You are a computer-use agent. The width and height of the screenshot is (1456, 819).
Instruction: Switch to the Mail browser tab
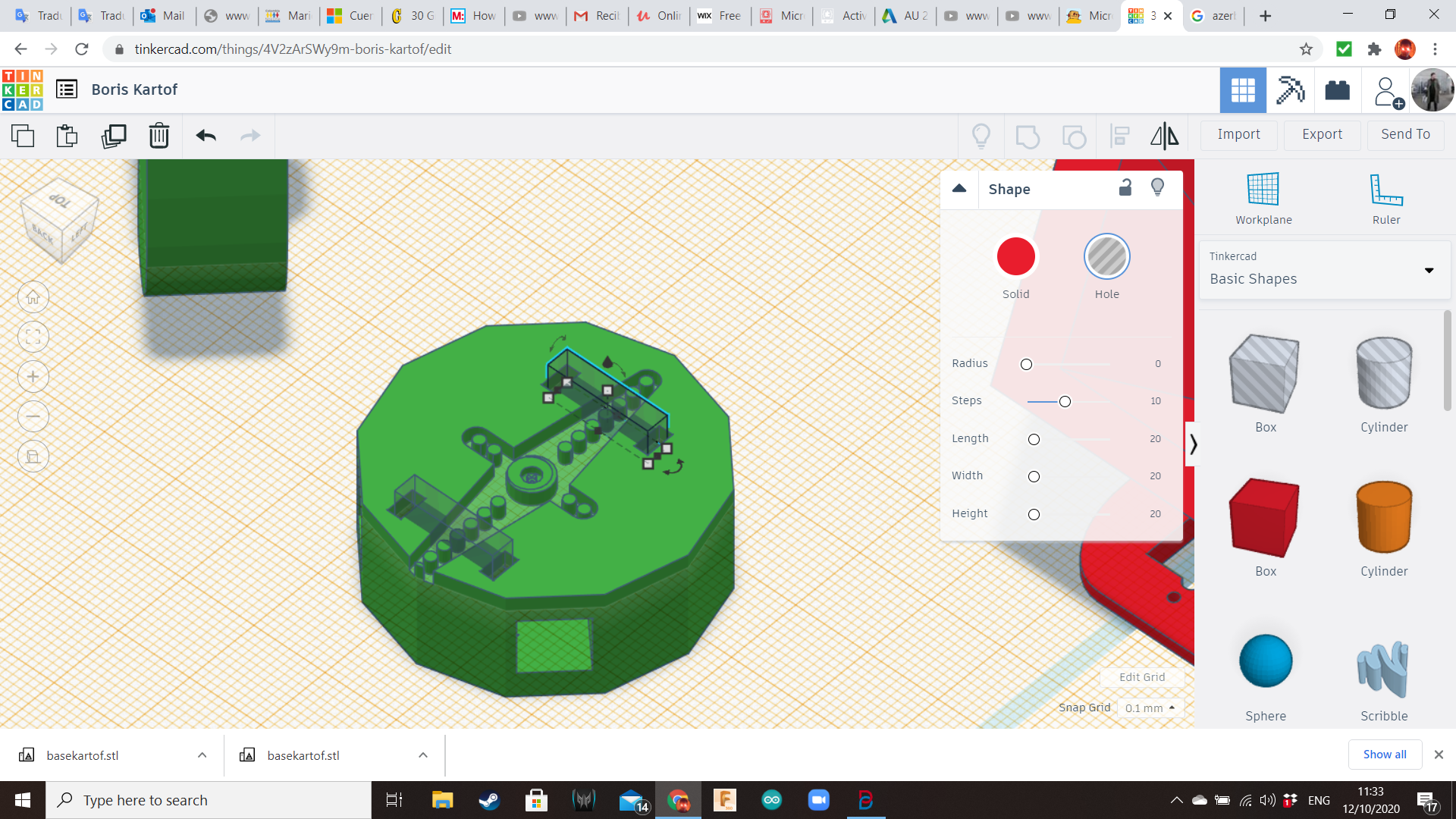click(165, 15)
